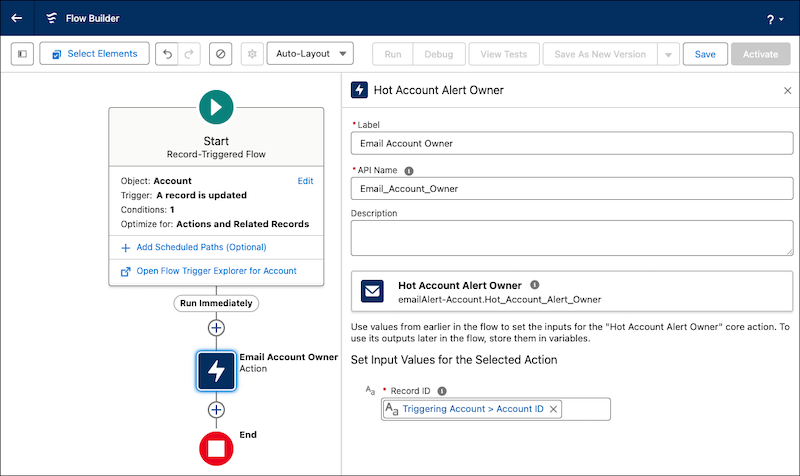The width and height of the screenshot is (800, 476).
Task: Close the Hot Account Alert Owner panel
Action: pos(787,90)
